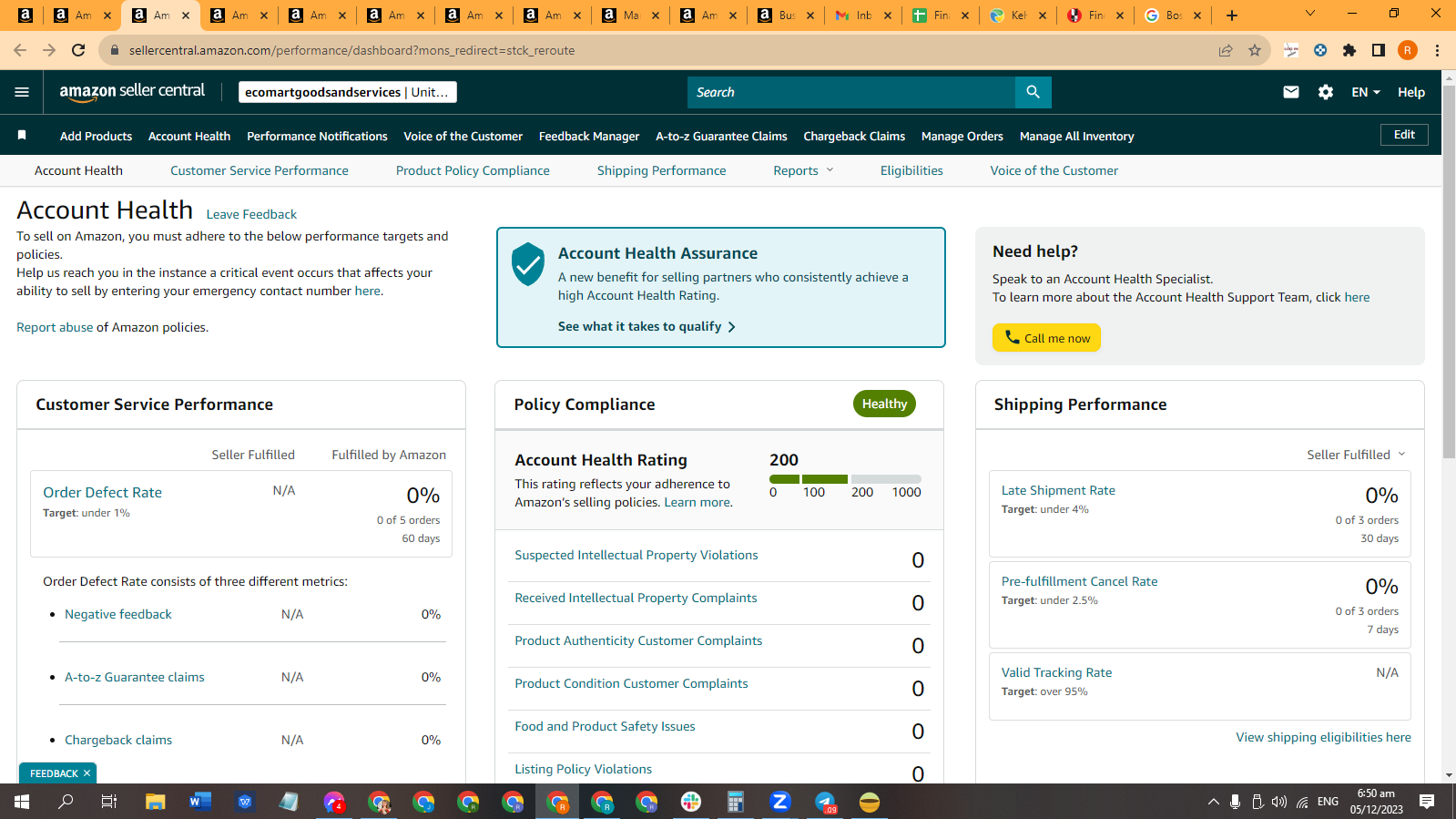The height and width of the screenshot is (819, 1456).
Task: Click the Report abuse link
Action: pyautogui.click(x=55, y=327)
